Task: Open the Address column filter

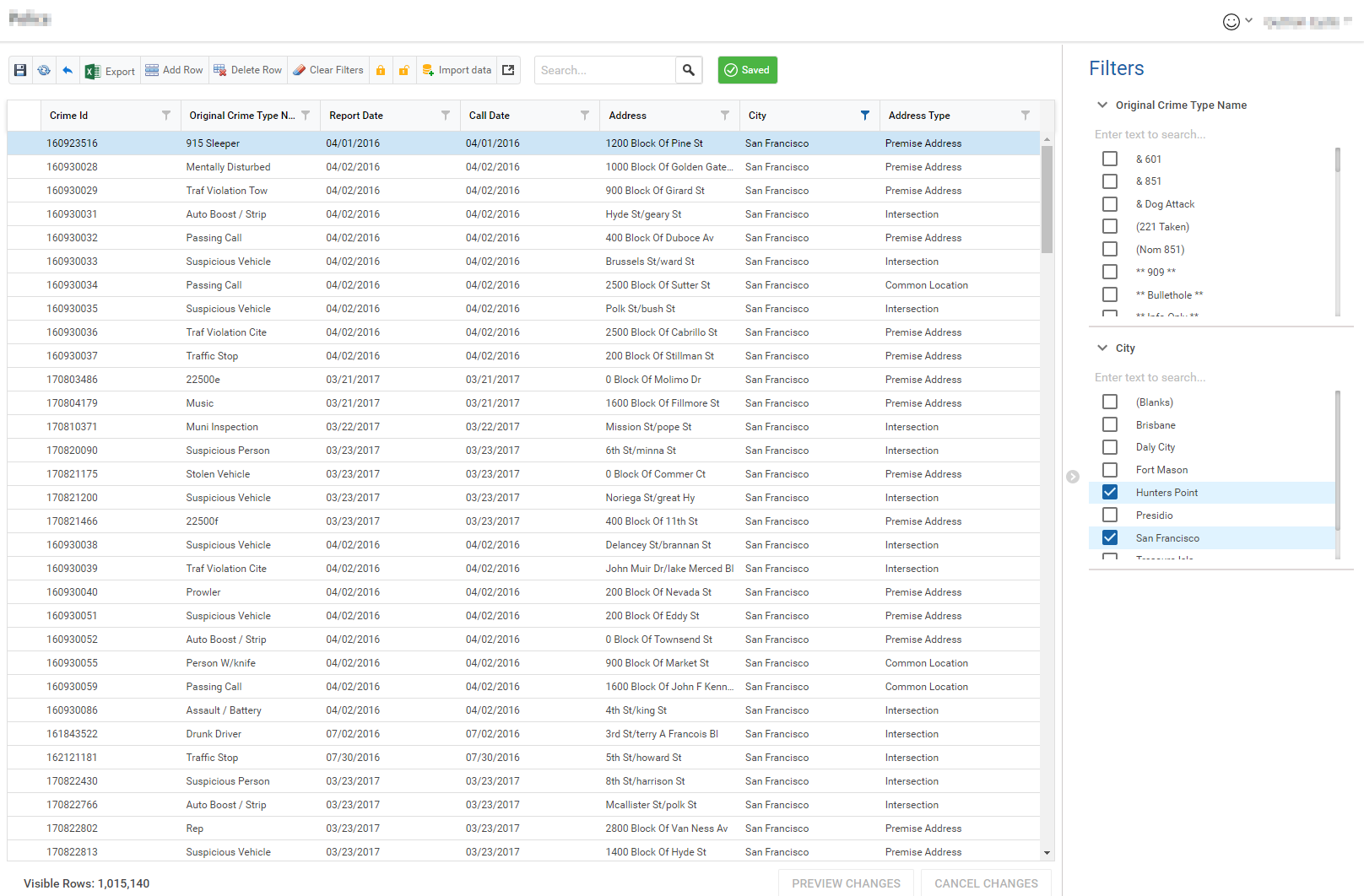Action: [725, 116]
